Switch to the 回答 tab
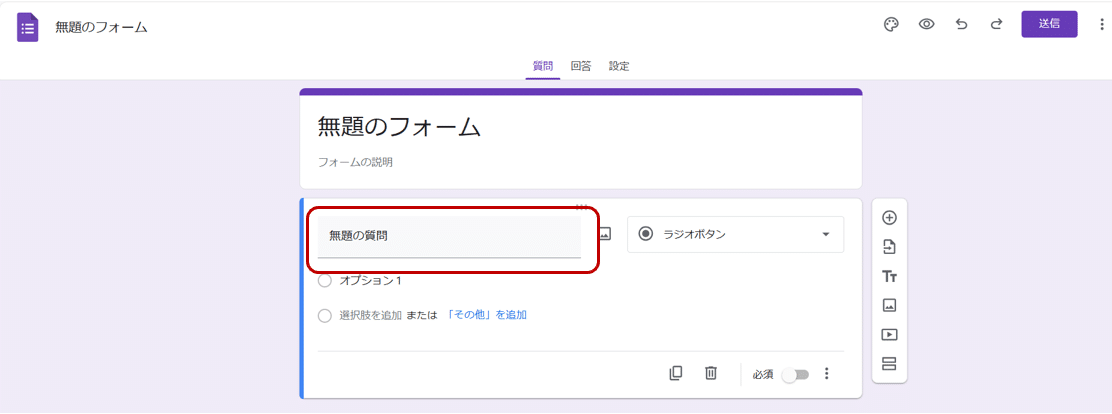The image size is (1112, 414). click(581, 66)
